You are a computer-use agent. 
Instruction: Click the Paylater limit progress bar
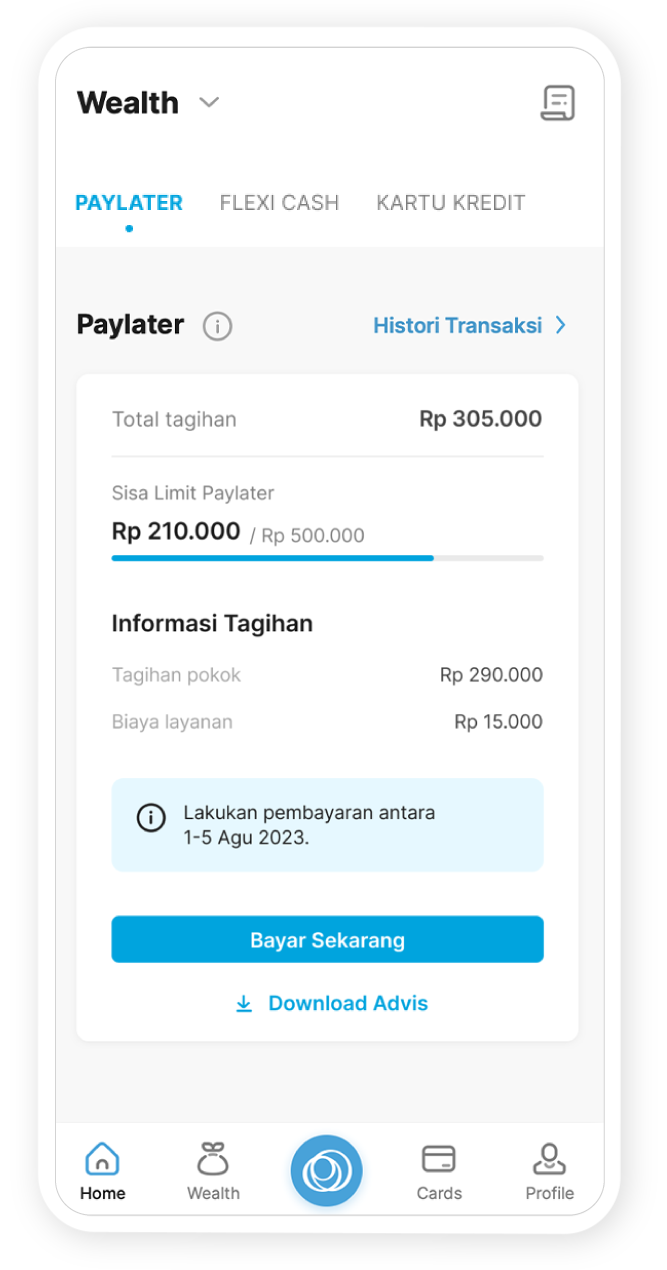click(327, 558)
